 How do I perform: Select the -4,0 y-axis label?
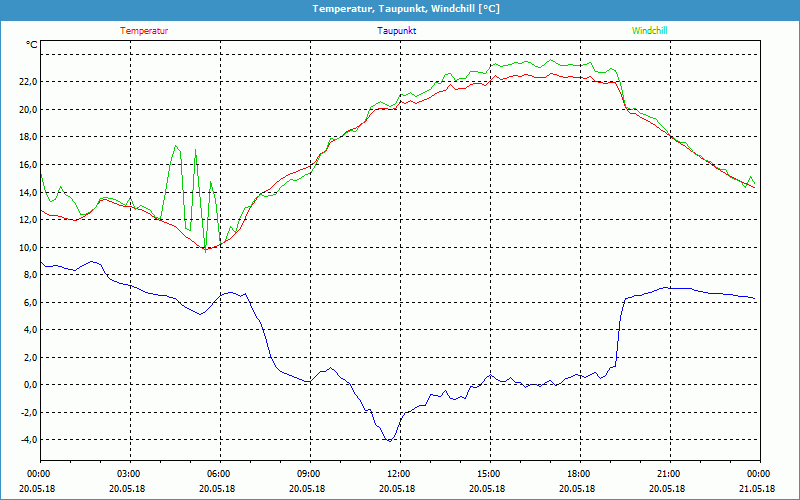27,440
